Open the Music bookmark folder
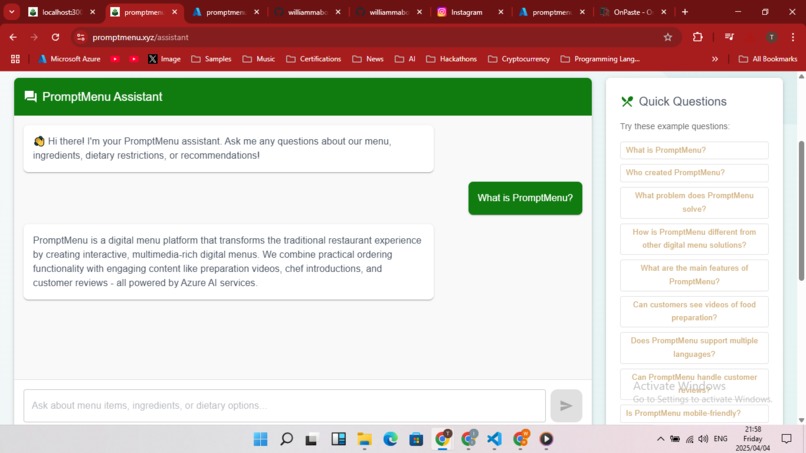This screenshot has height=453, width=806. coord(259,59)
